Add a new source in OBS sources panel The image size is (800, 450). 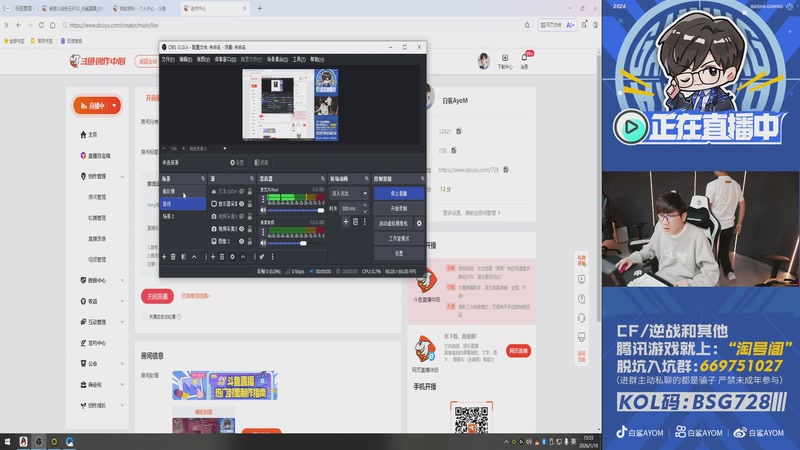coord(213,257)
